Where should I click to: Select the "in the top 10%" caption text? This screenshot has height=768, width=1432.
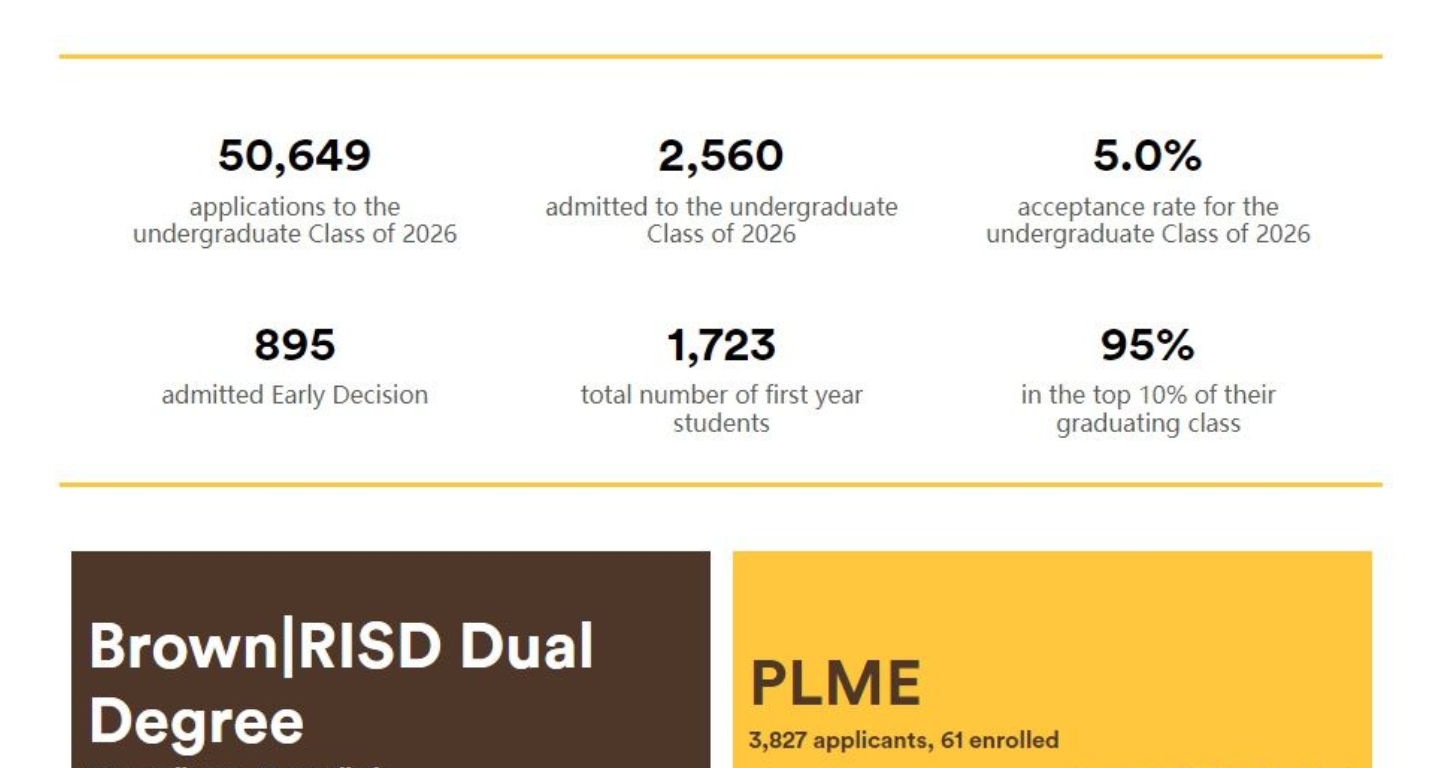[x=1147, y=409]
